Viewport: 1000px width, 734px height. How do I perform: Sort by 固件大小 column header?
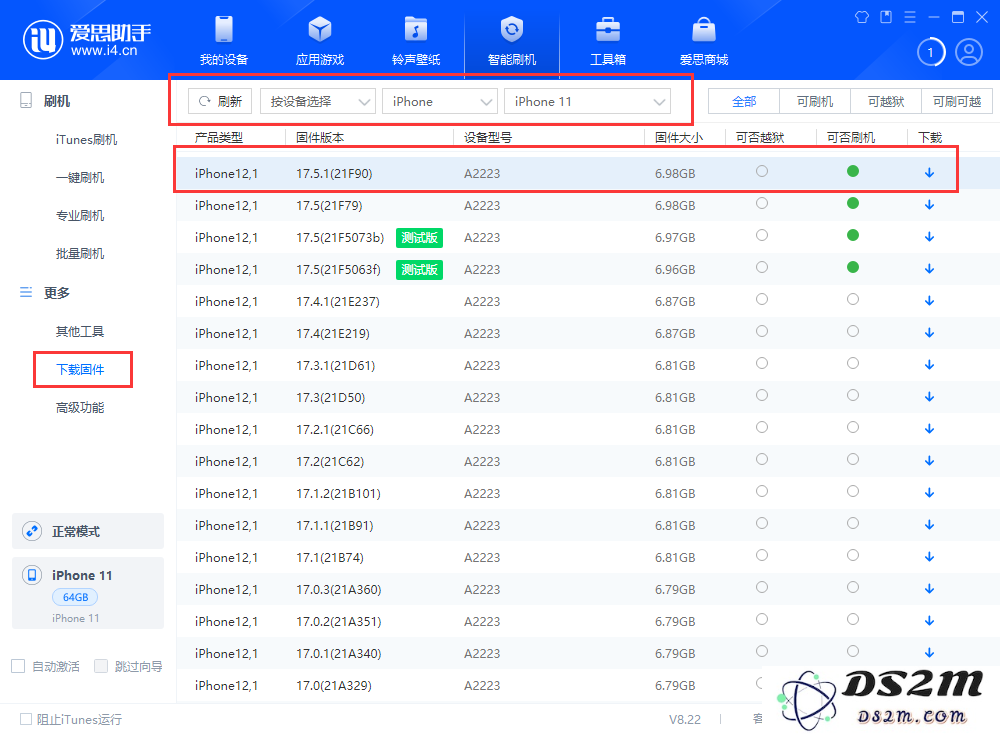click(x=679, y=137)
